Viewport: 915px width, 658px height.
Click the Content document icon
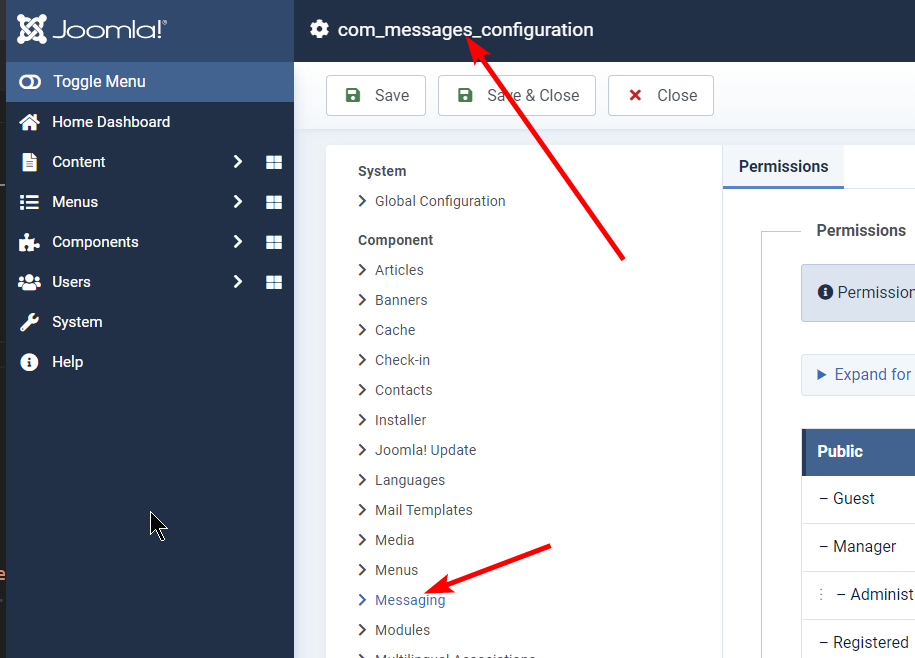click(29, 162)
